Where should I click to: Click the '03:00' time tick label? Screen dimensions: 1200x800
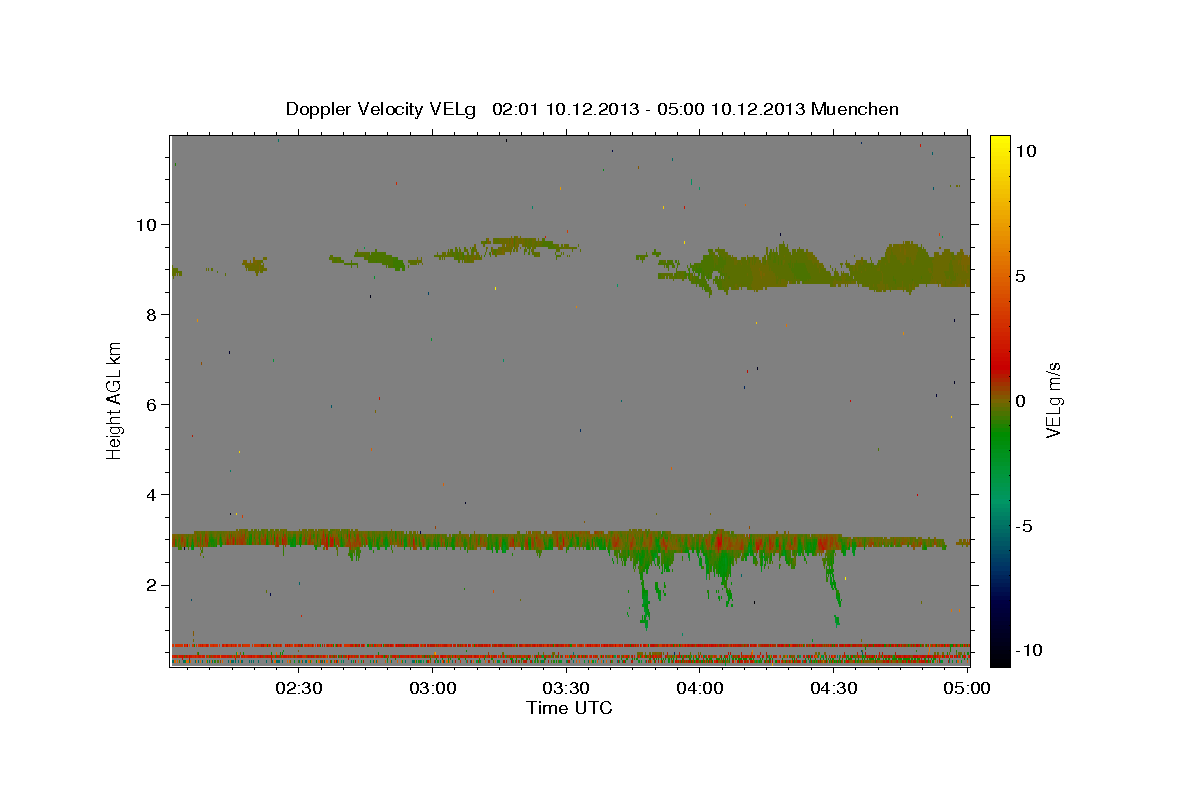pyautogui.click(x=433, y=688)
